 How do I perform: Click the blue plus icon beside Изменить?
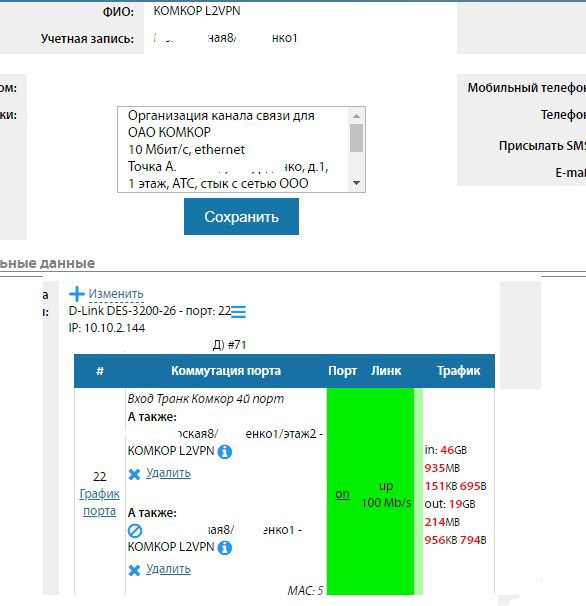(x=77, y=294)
